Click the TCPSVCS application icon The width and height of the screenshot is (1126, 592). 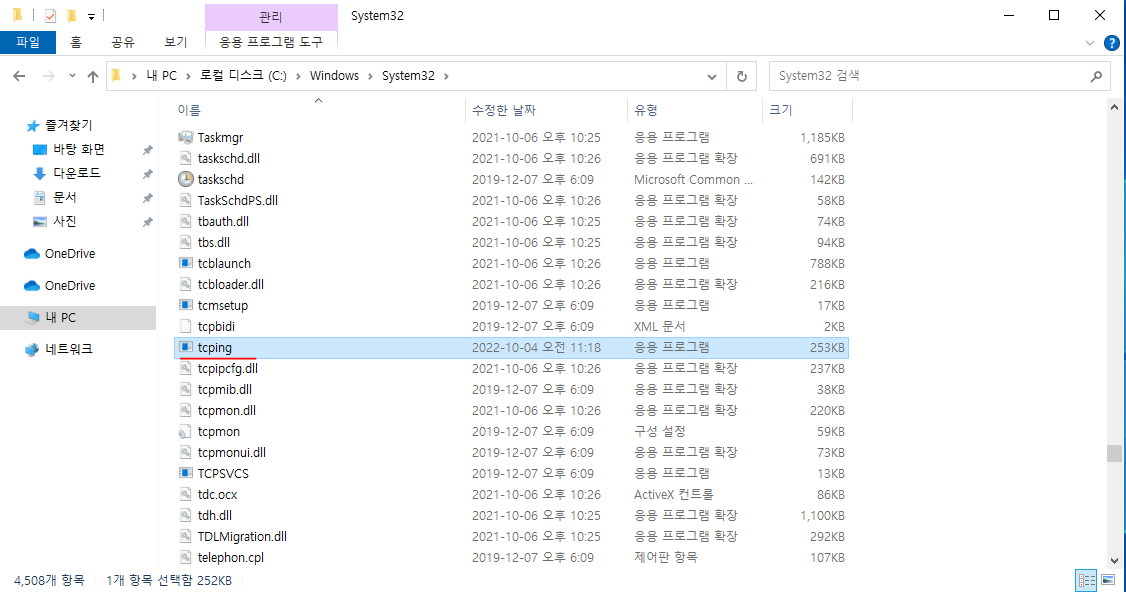pyautogui.click(x=185, y=473)
